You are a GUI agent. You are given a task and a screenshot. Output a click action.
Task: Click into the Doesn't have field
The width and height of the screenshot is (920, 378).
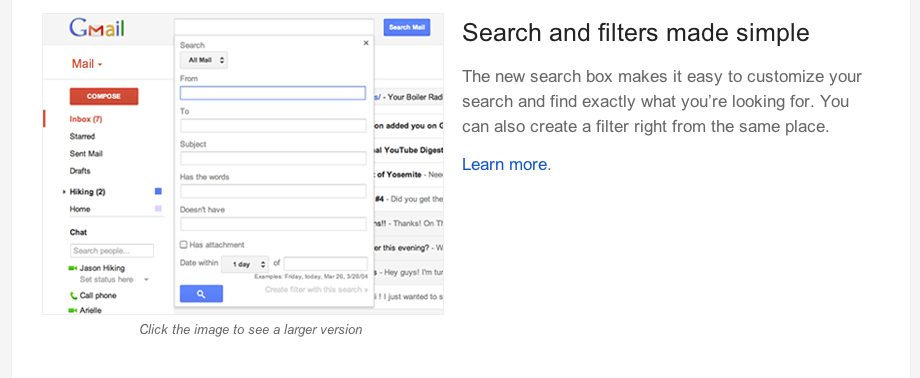(273, 224)
